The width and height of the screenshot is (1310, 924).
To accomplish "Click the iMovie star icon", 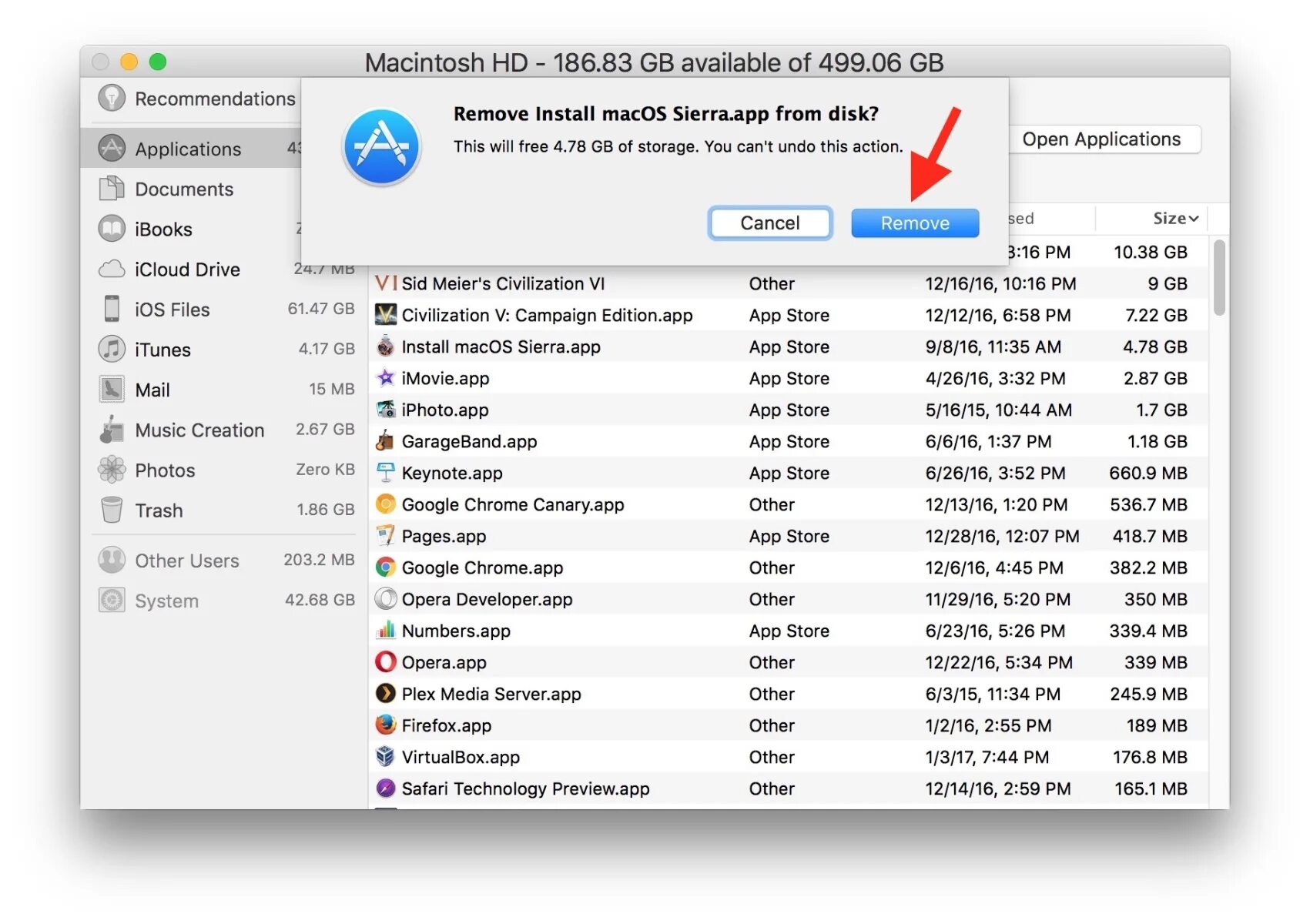I will tap(386, 377).
